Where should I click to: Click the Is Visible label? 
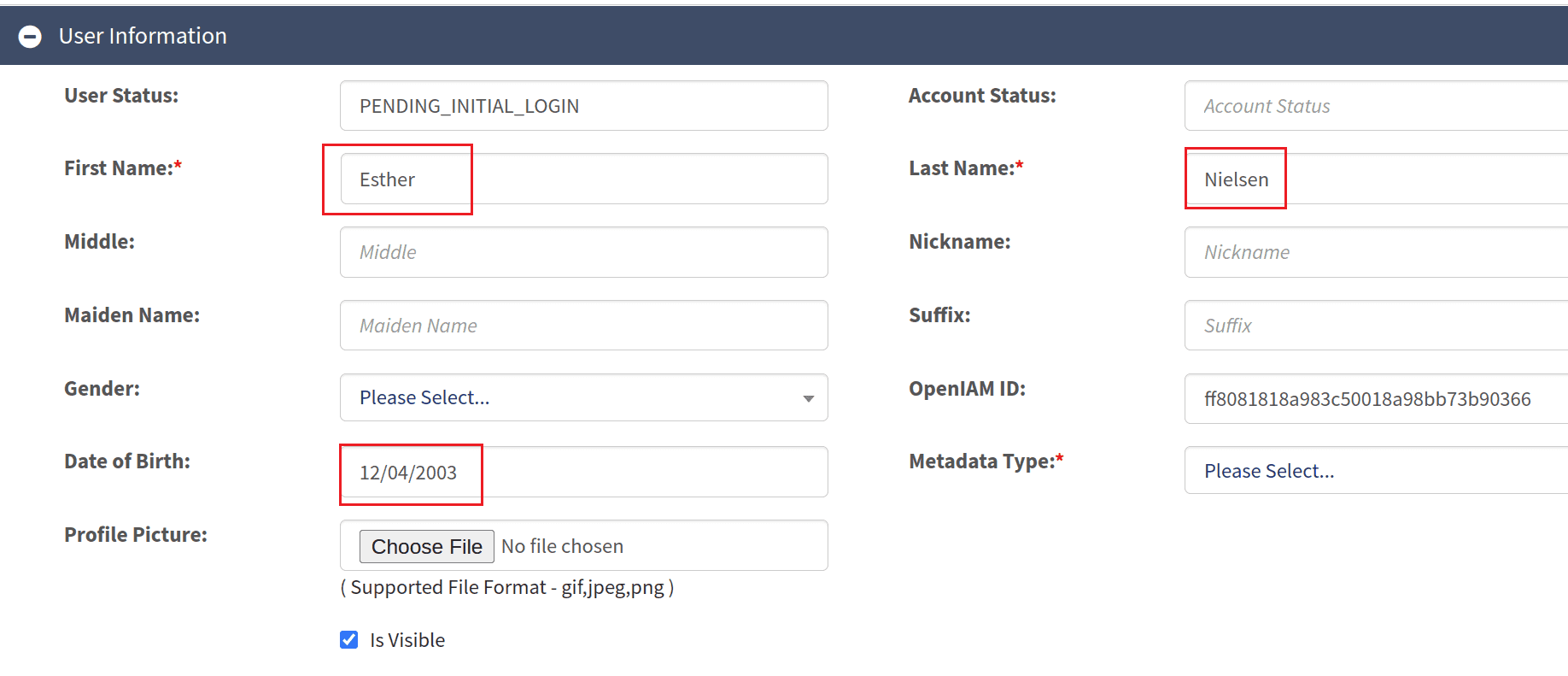click(x=407, y=640)
